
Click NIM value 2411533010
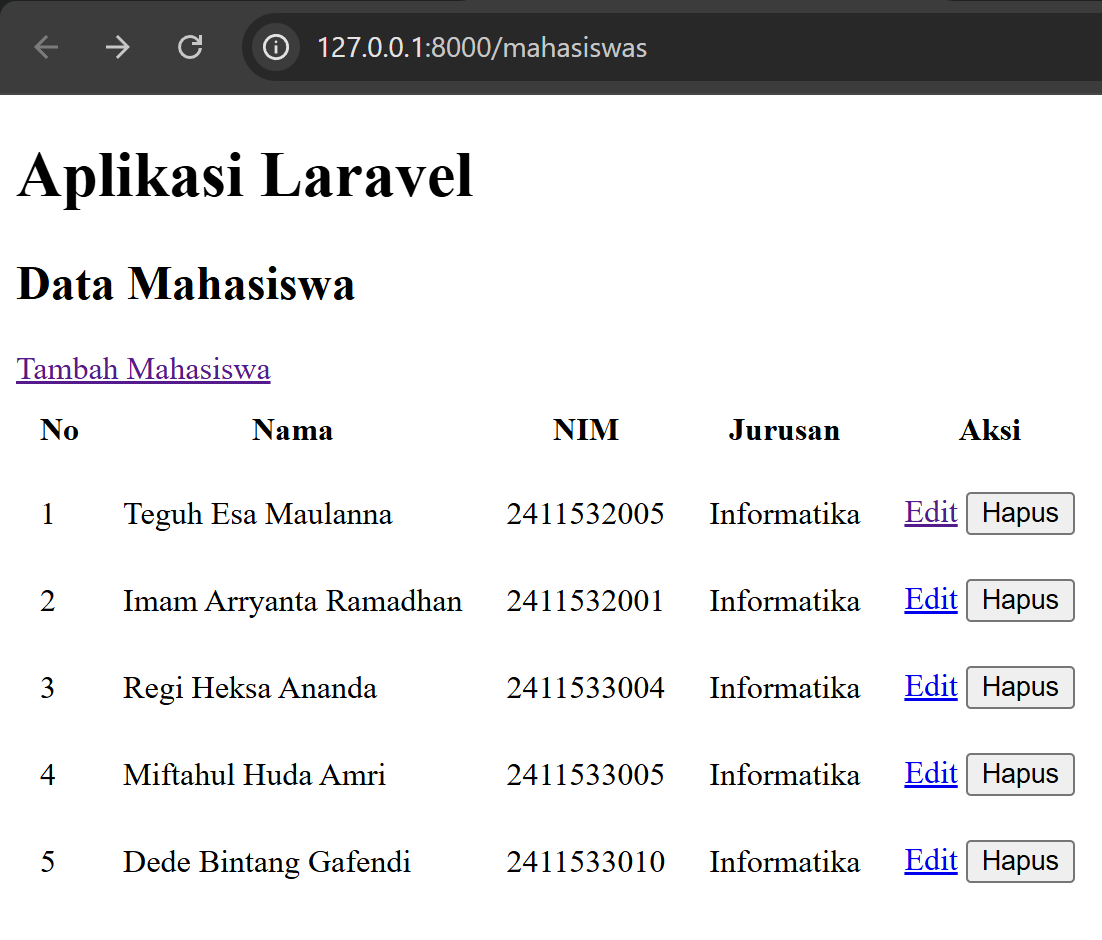(x=585, y=862)
